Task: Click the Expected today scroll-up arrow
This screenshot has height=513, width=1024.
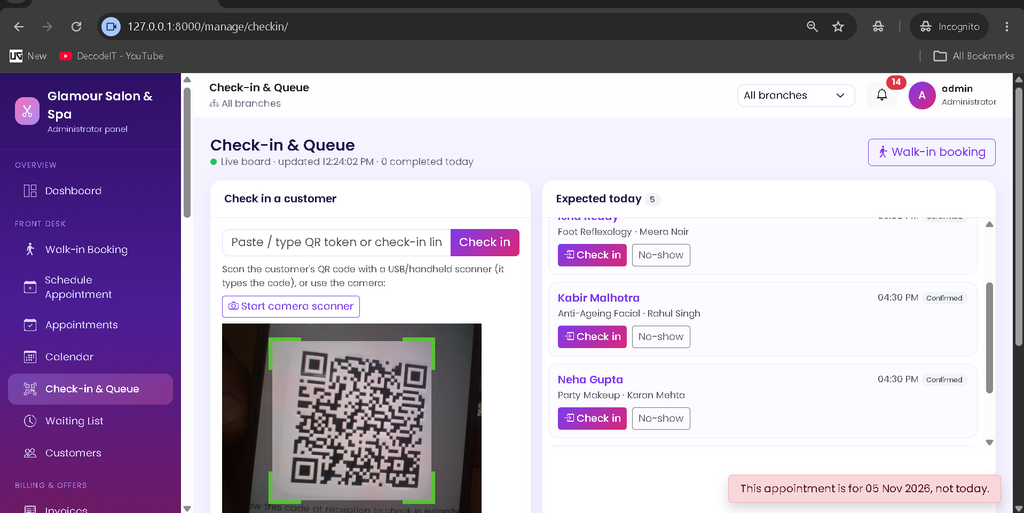Action: (989, 225)
